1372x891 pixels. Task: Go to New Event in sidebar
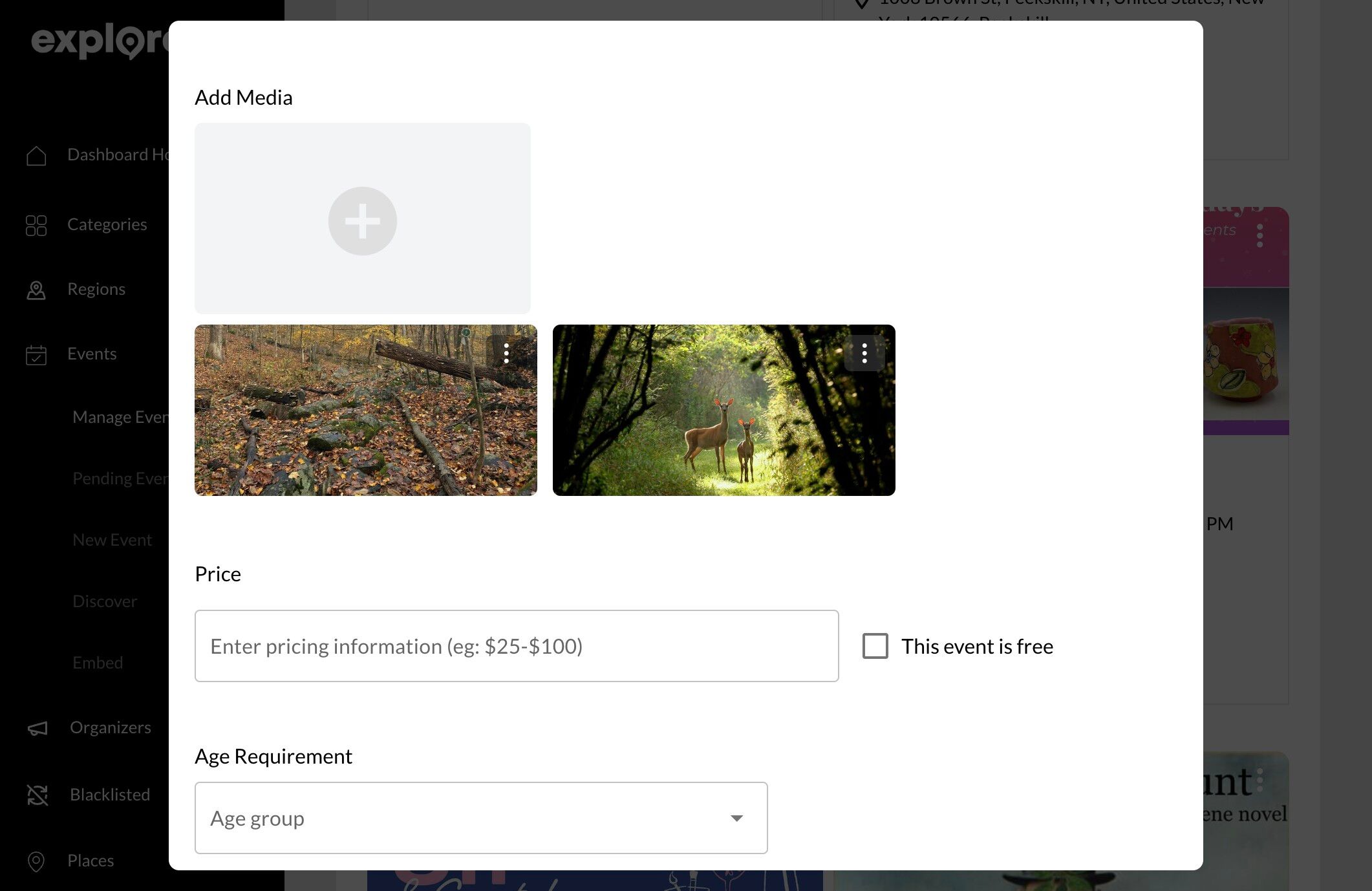(112, 540)
